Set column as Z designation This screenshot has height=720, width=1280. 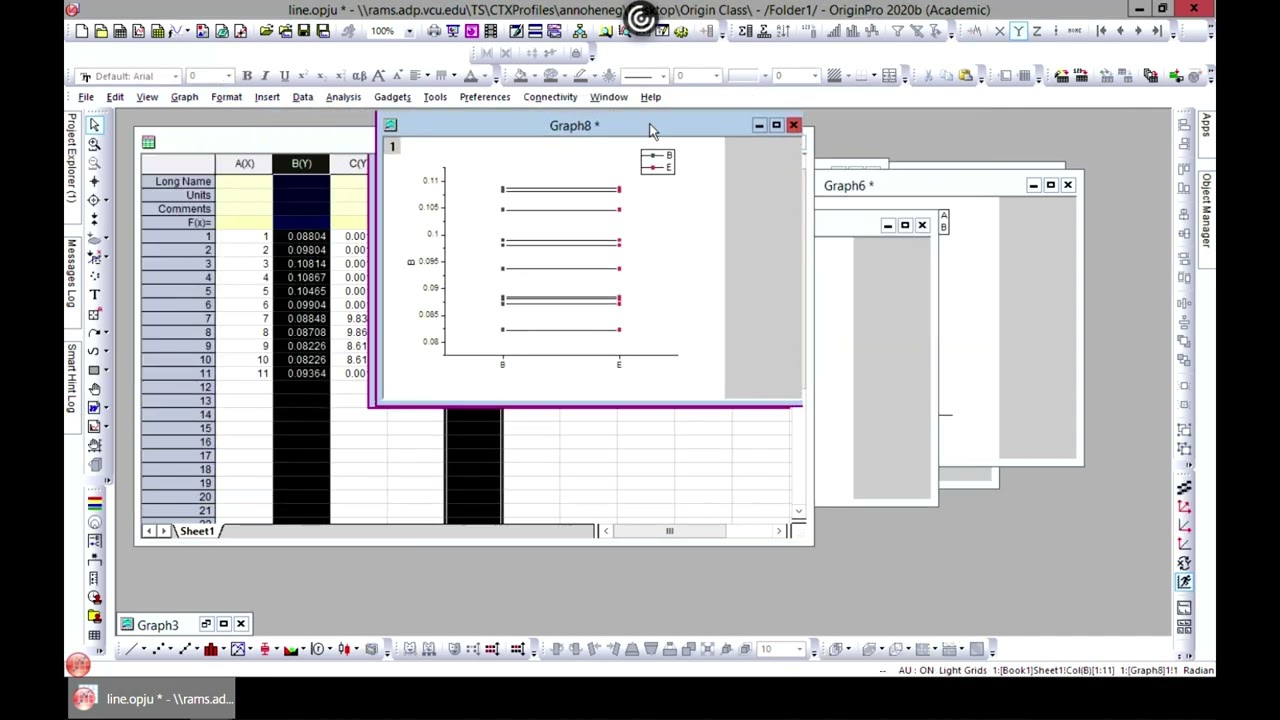1037,31
